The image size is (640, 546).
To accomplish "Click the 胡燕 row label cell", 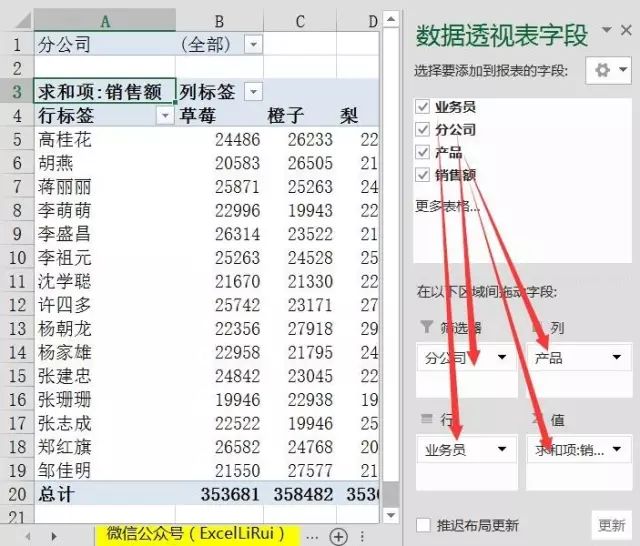I will click(105, 163).
